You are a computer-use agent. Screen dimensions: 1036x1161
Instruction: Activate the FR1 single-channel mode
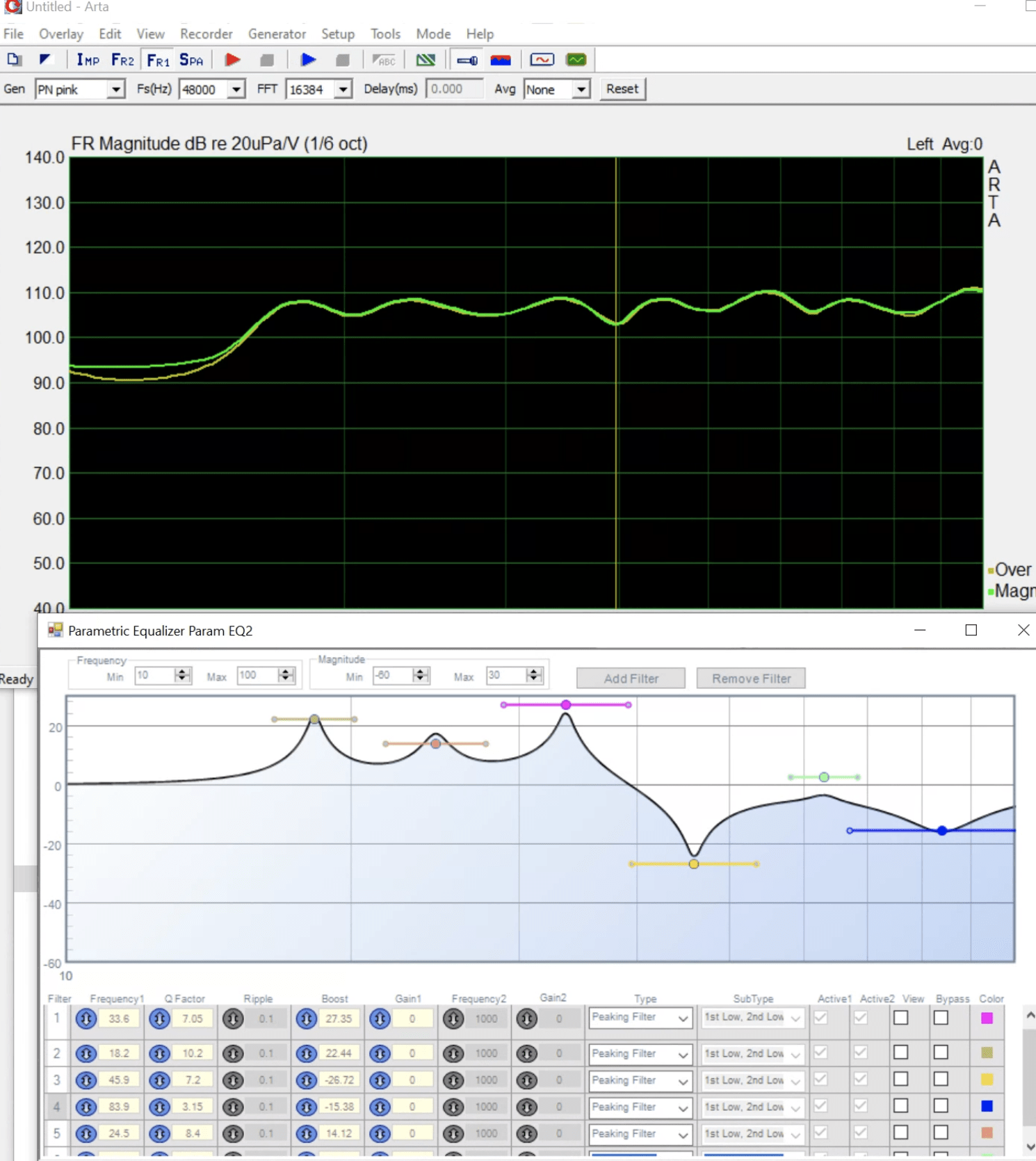click(158, 60)
